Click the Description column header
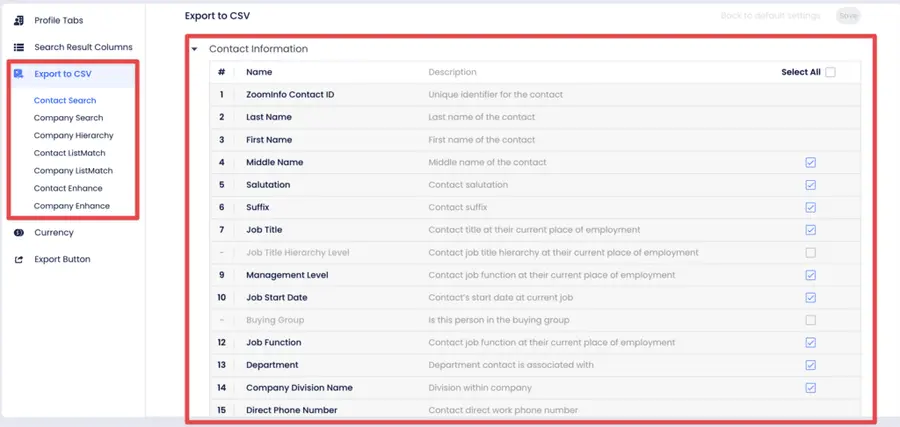The image size is (900, 427). click(x=452, y=72)
